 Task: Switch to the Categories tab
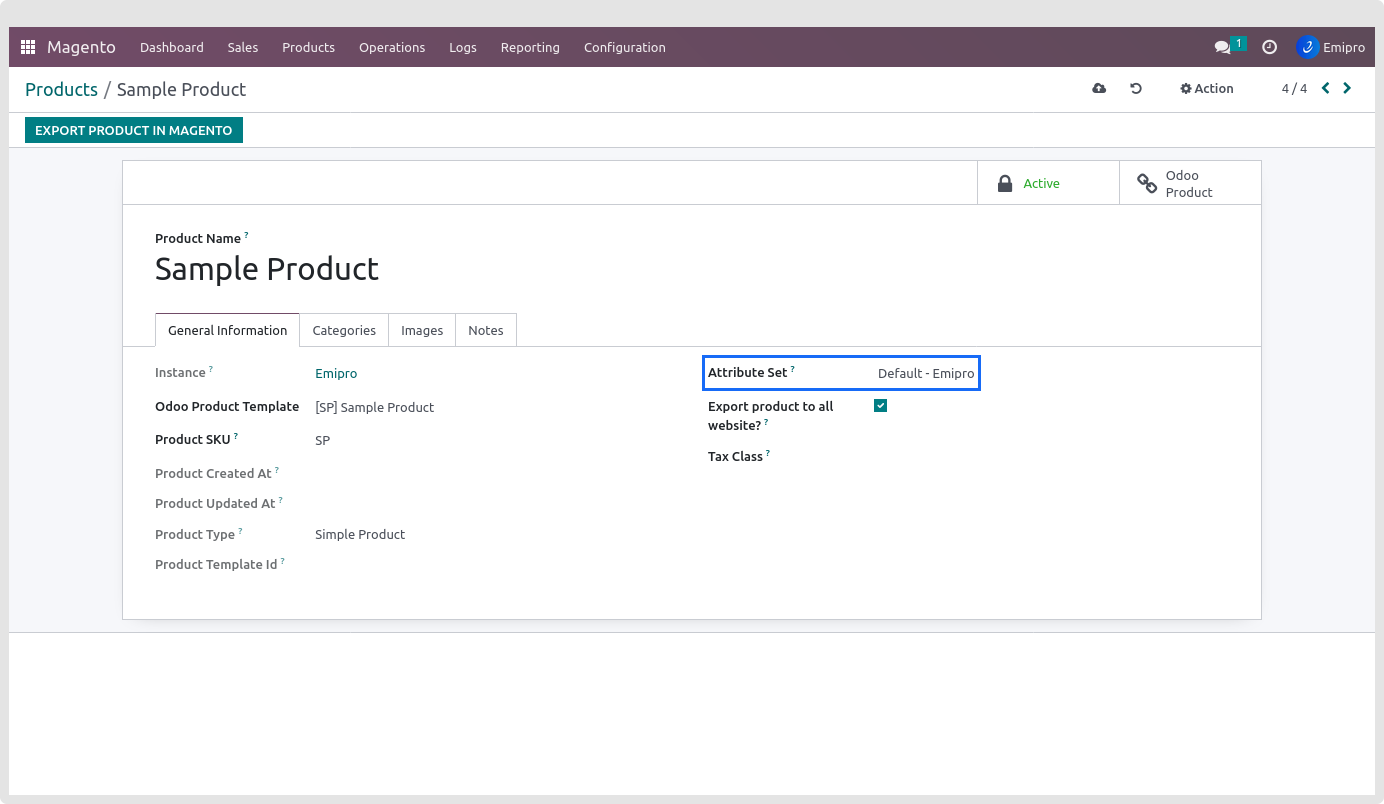click(x=344, y=330)
